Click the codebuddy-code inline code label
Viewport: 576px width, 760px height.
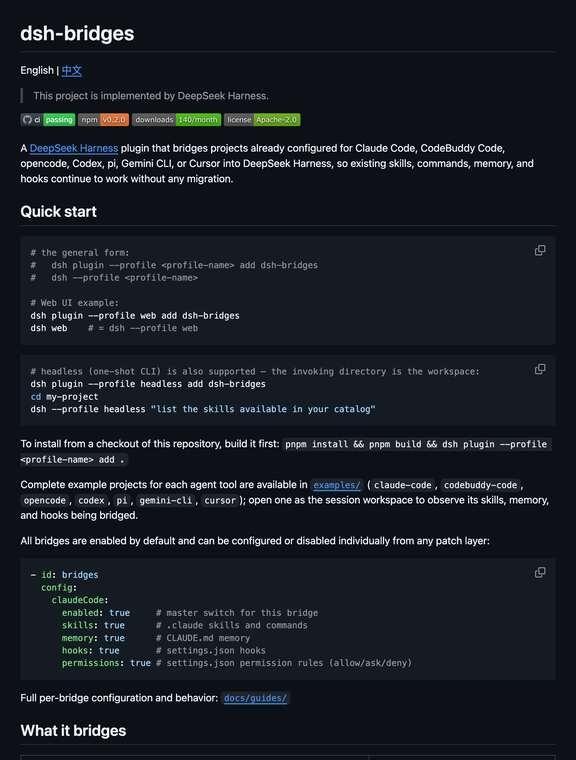pyautogui.click(x=480, y=485)
